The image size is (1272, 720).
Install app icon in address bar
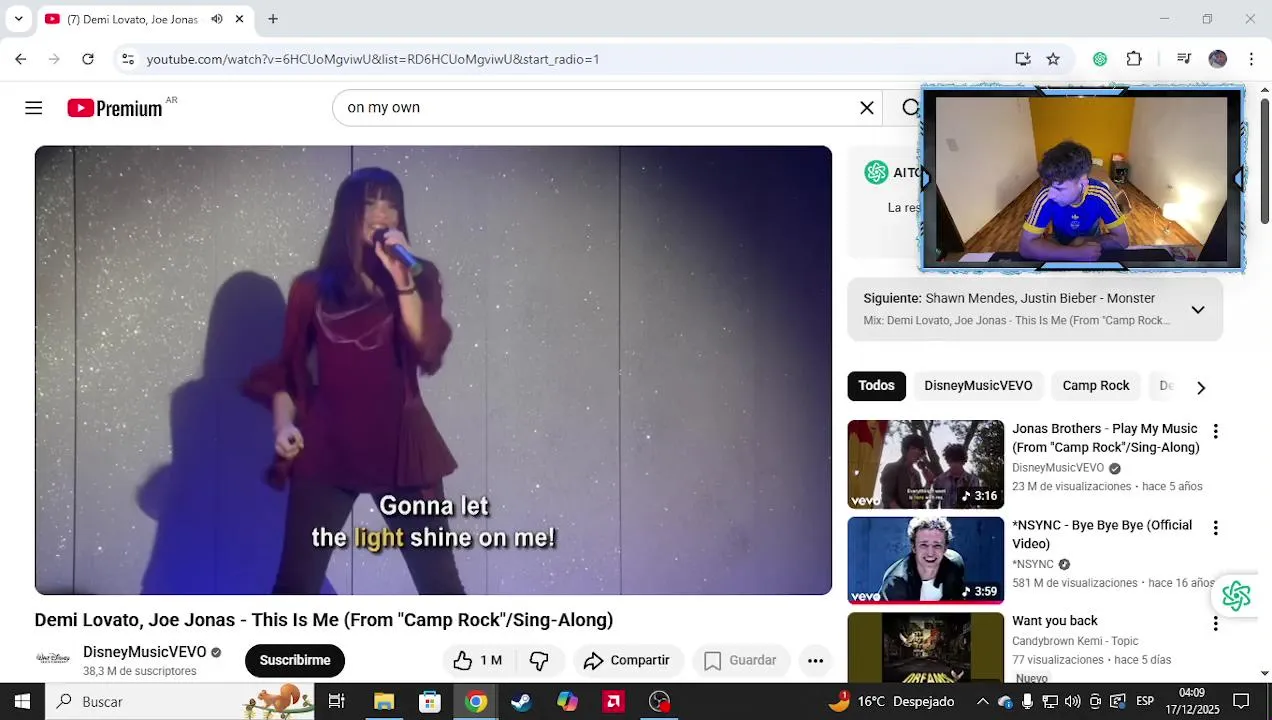click(x=1022, y=59)
